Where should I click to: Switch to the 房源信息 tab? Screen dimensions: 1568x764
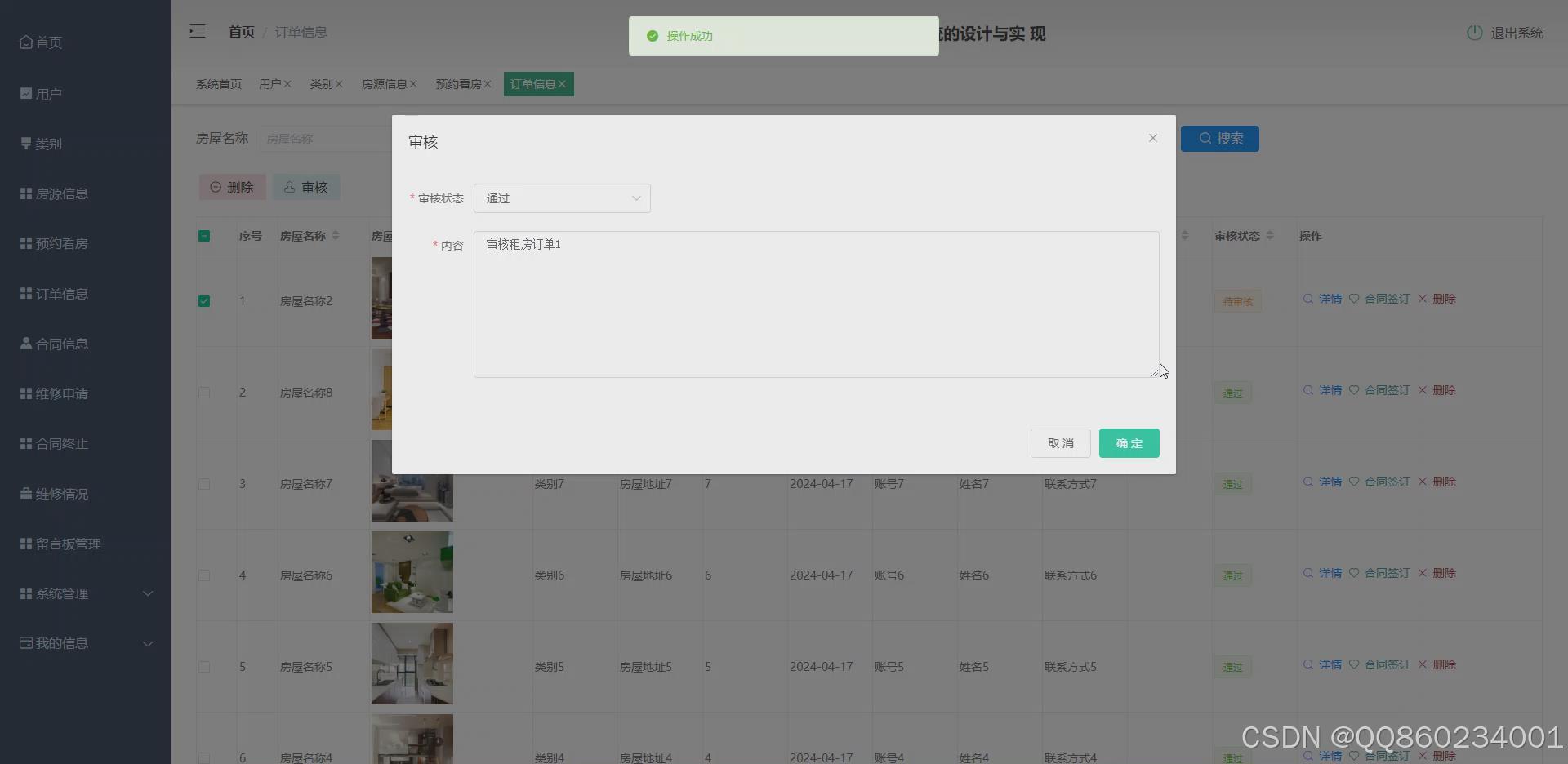pyautogui.click(x=385, y=83)
